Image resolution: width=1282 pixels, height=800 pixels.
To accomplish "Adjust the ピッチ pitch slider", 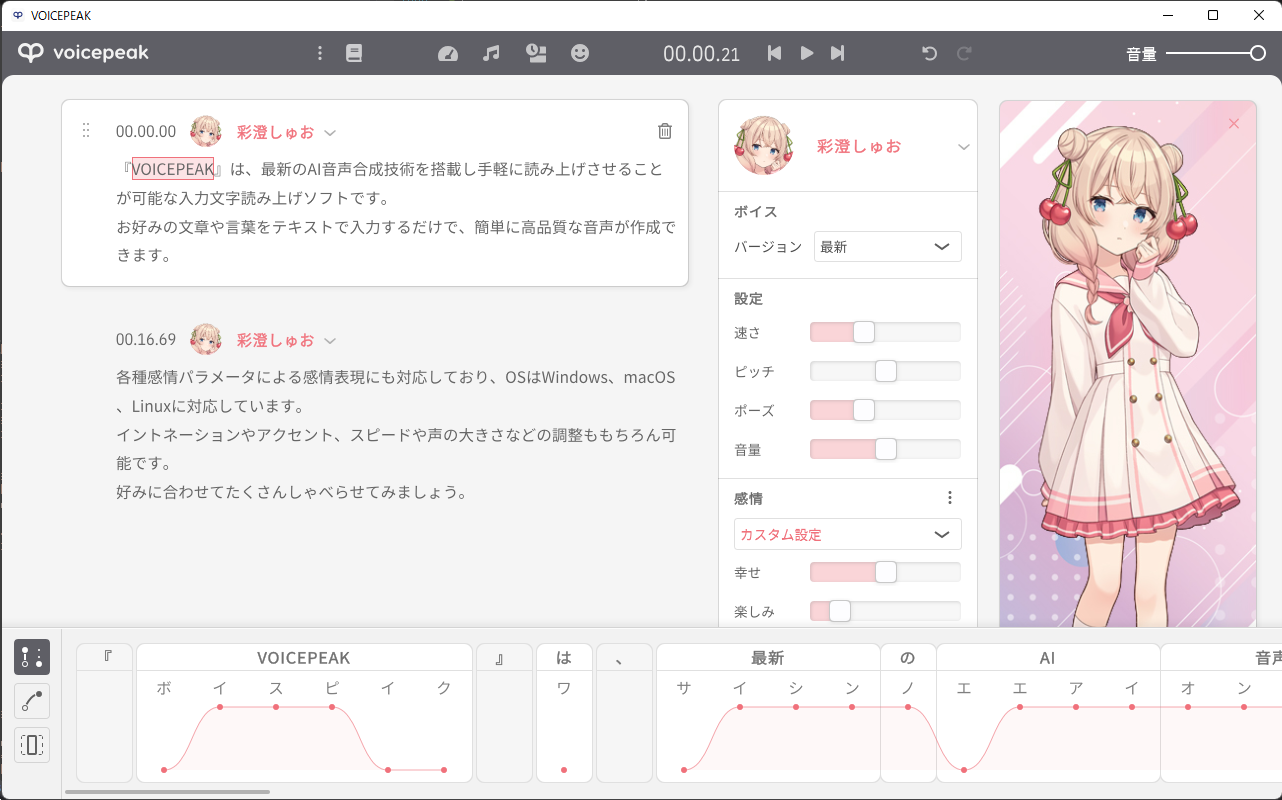I will pyautogui.click(x=885, y=371).
